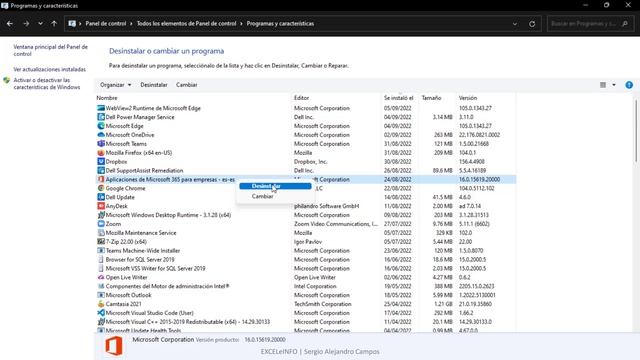640x360 pixels.
Task: Expand the view options dropdown arrow
Action: pos(614,85)
